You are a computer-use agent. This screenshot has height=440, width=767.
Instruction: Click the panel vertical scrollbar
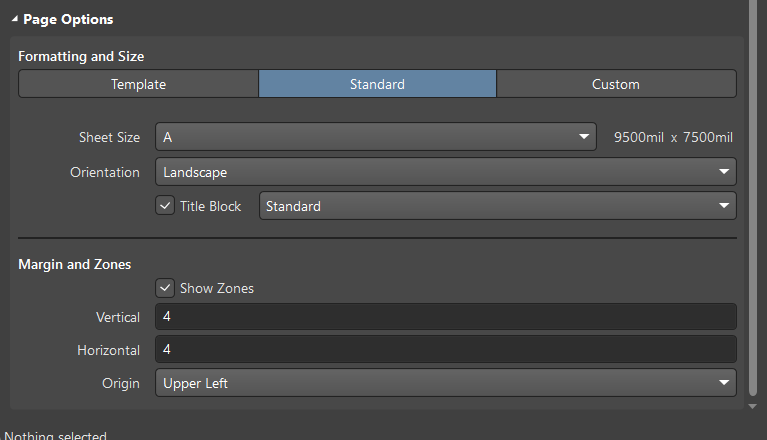pyautogui.click(x=753, y=196)
